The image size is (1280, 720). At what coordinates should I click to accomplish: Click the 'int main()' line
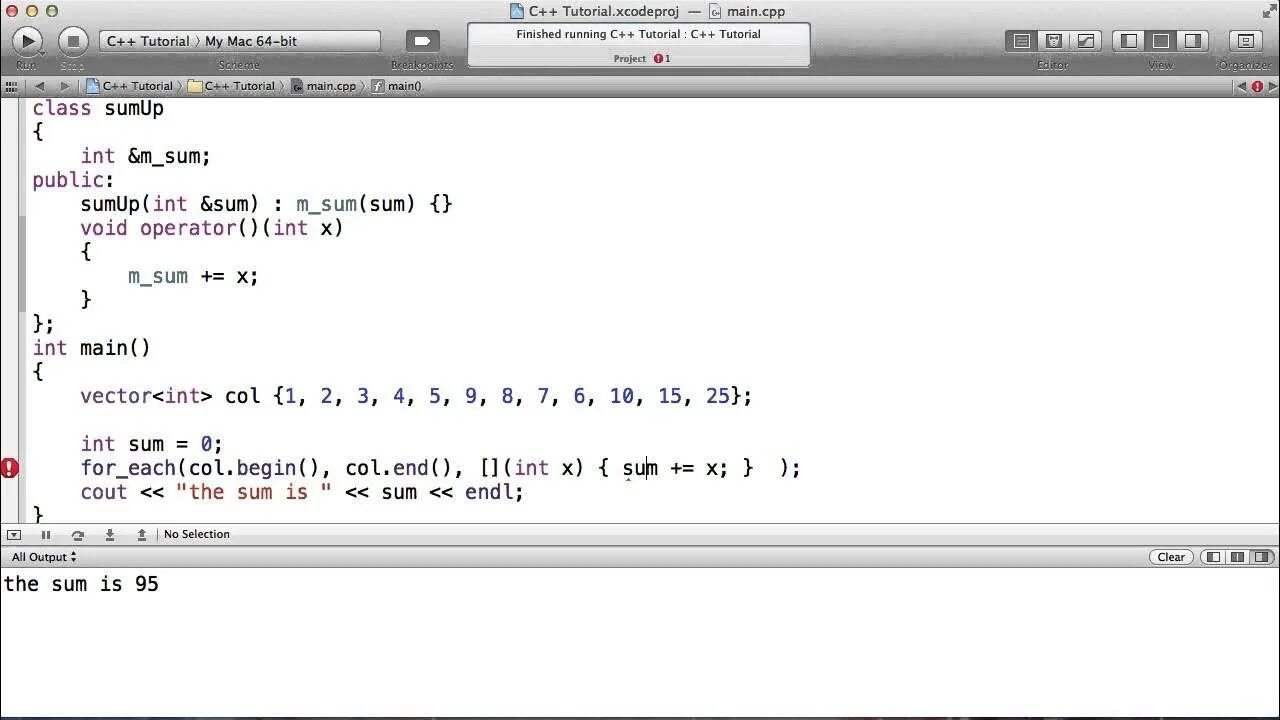click(91, 348)
